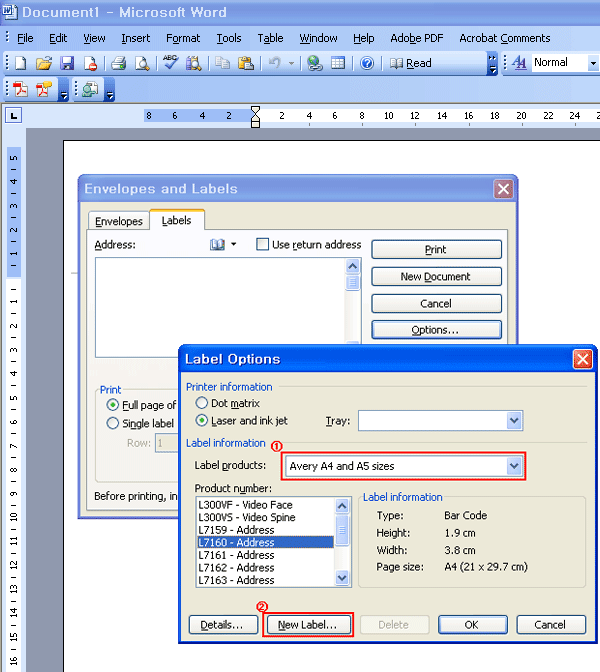Click the Options... button
Viewport: 600px width, 672px height.
tap(436, 330)
